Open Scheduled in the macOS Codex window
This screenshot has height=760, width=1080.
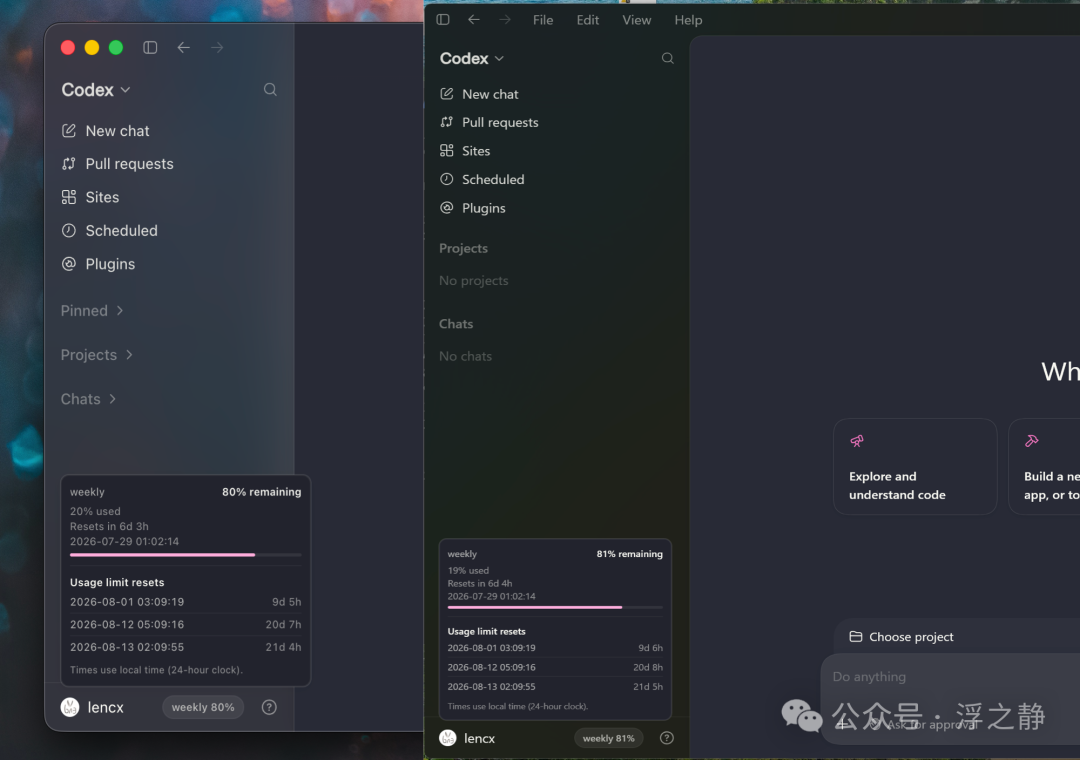[110, 231]
